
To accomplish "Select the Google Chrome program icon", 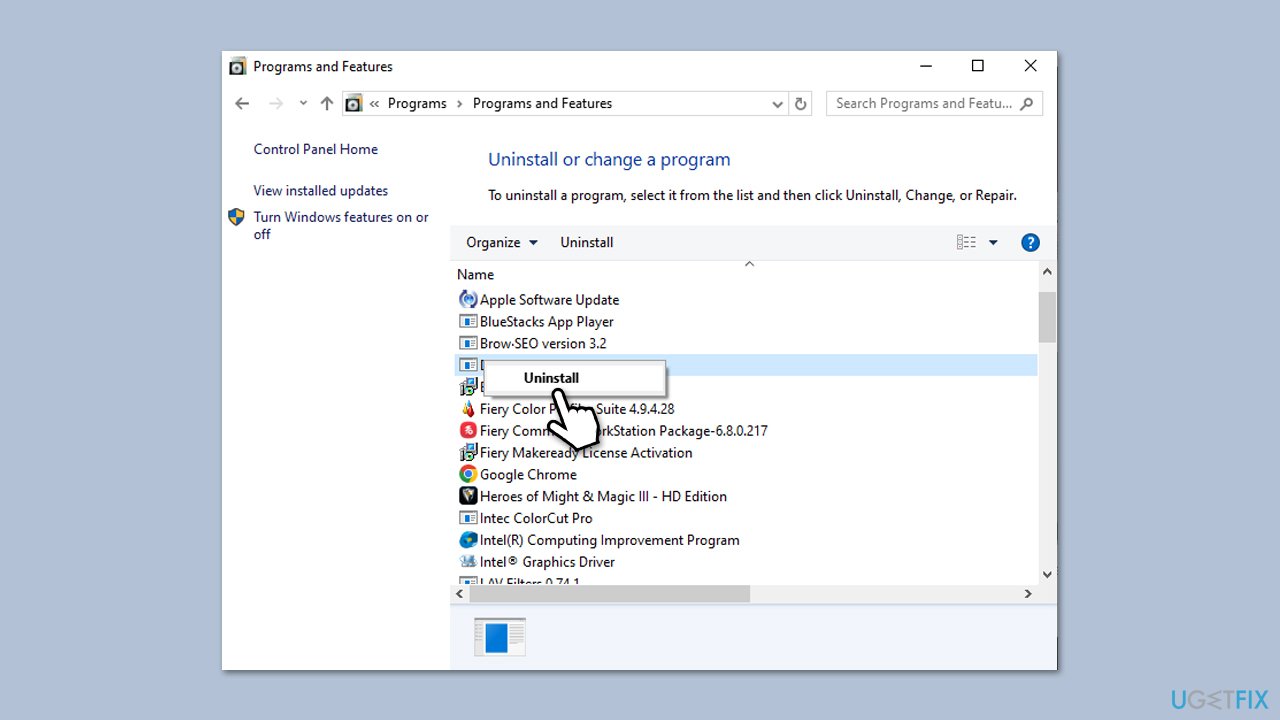I will [468, 475].
